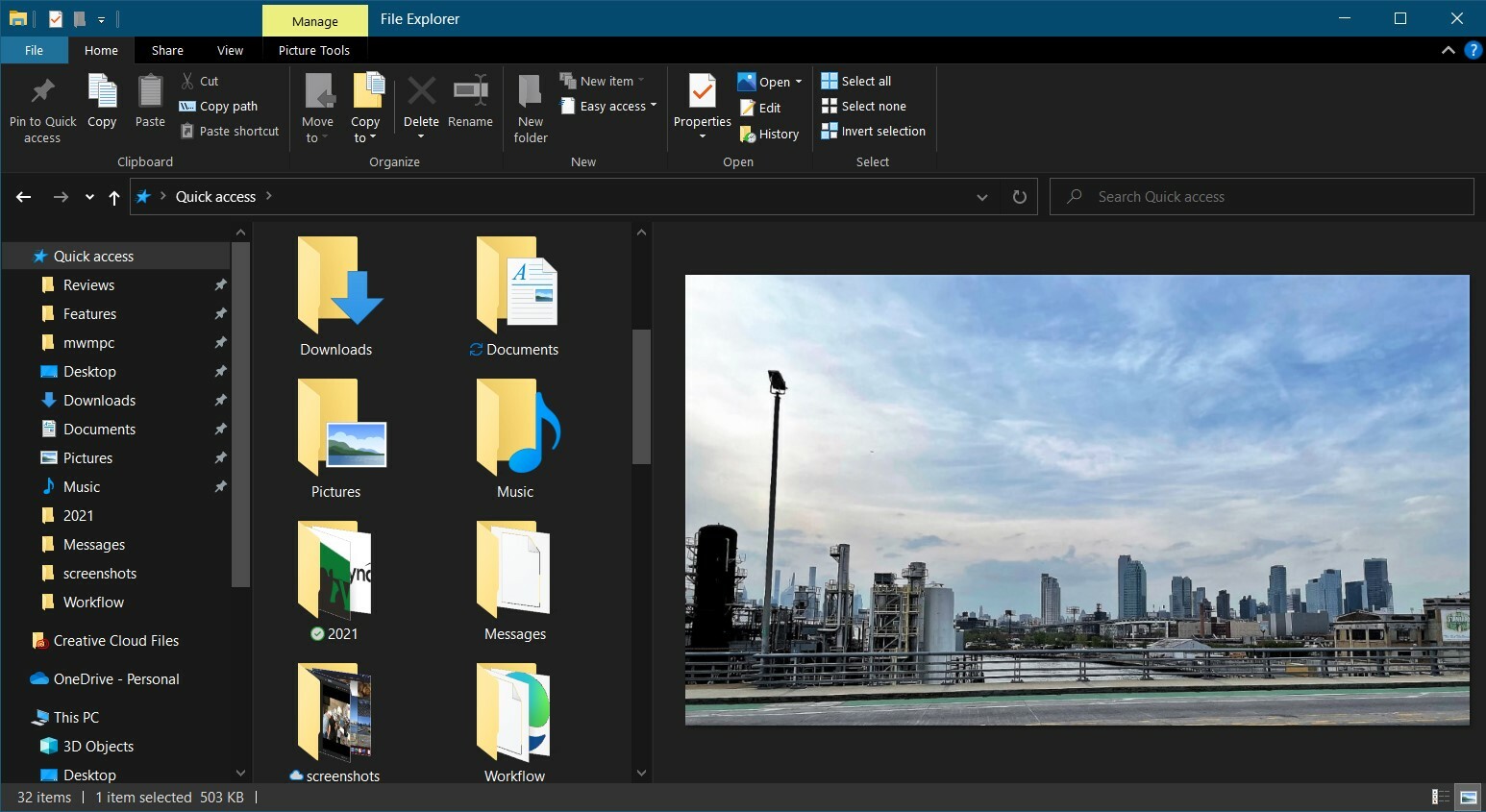The height and width of the screenshot is (812, 1486).
Task: Click the Properties checkmark icon
Action: (x=703, y=92)
